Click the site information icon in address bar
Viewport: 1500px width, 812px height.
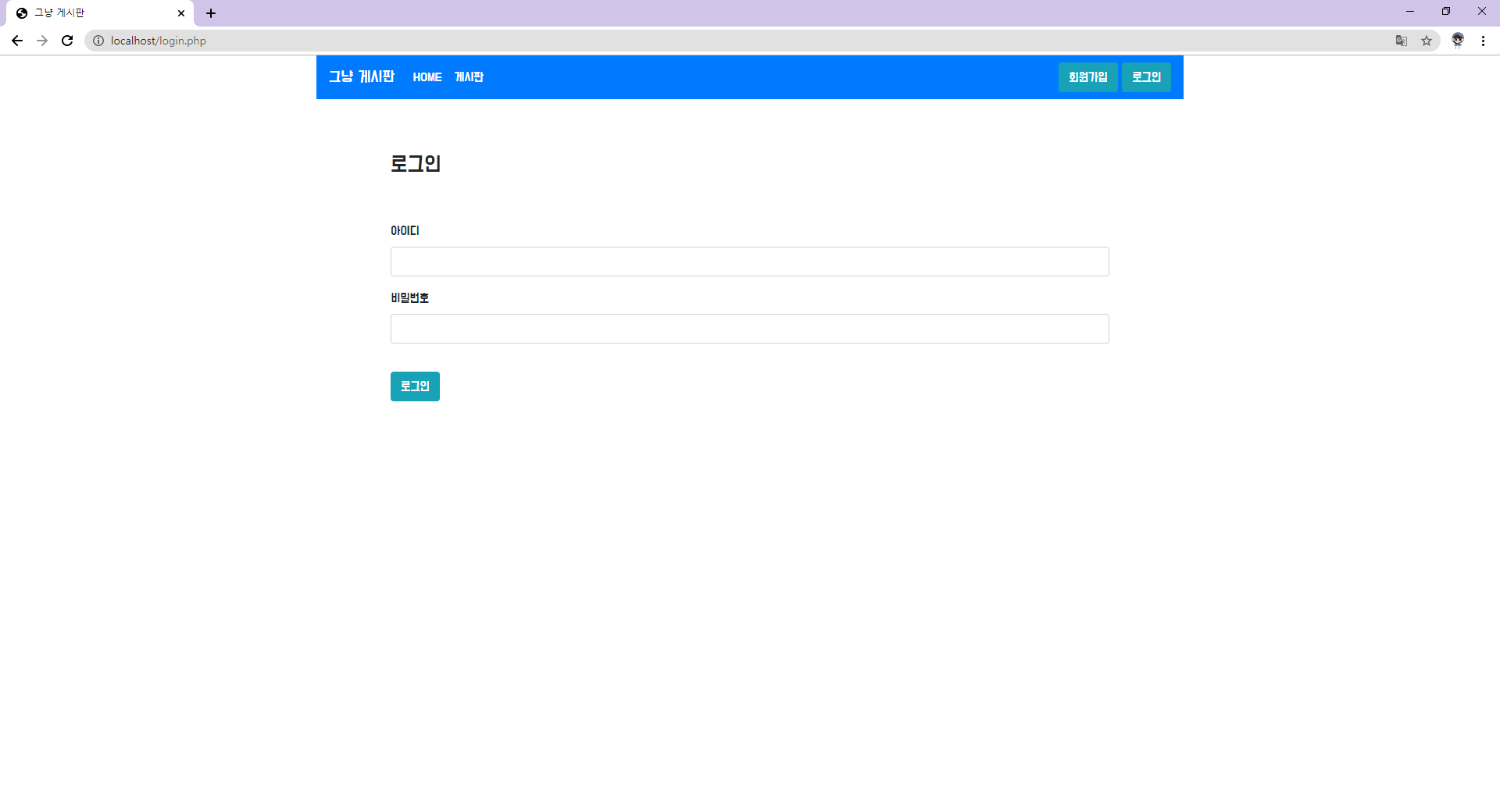tap(98, 41)
